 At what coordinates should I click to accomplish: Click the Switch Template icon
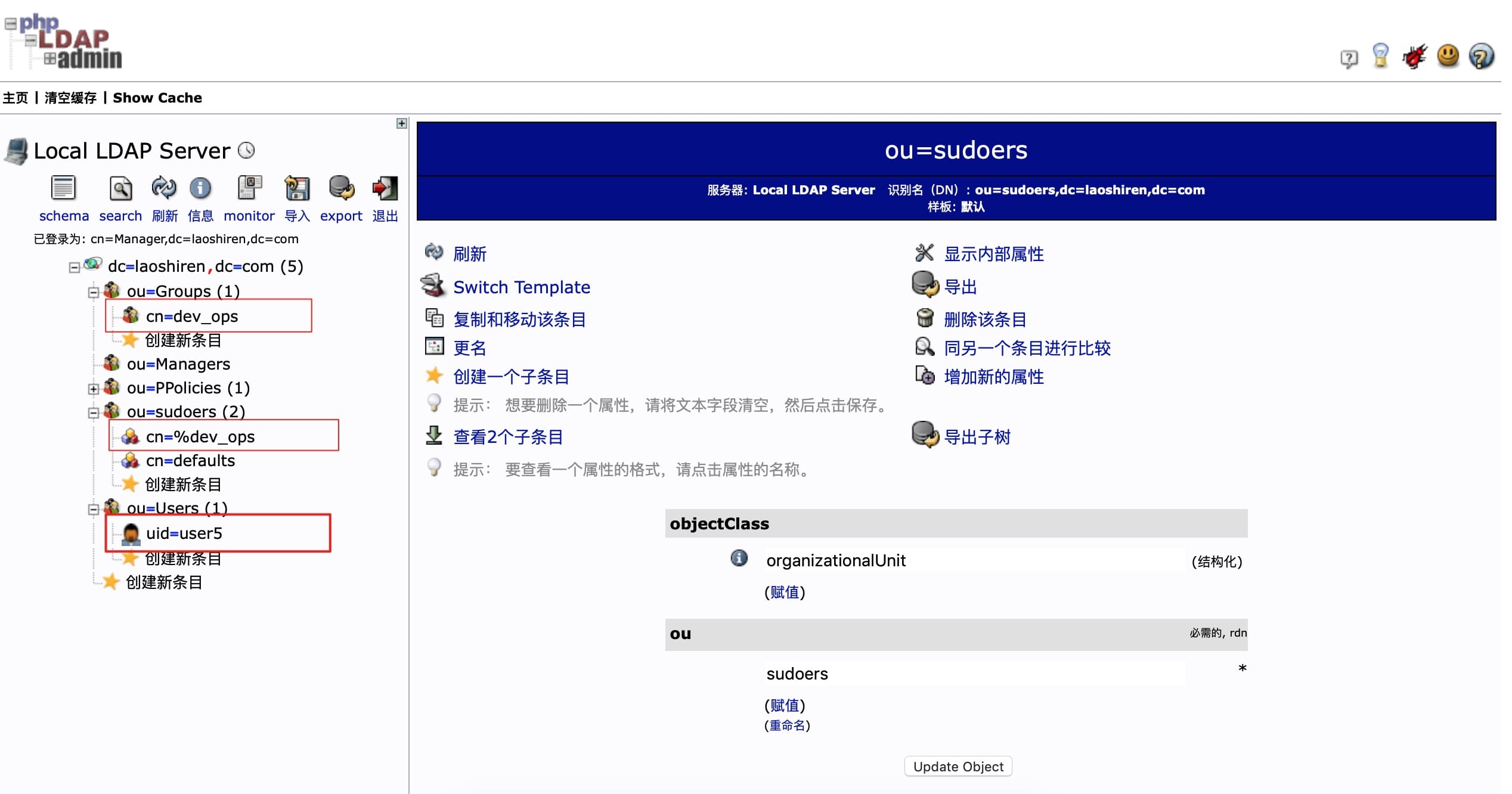point(433,286)
